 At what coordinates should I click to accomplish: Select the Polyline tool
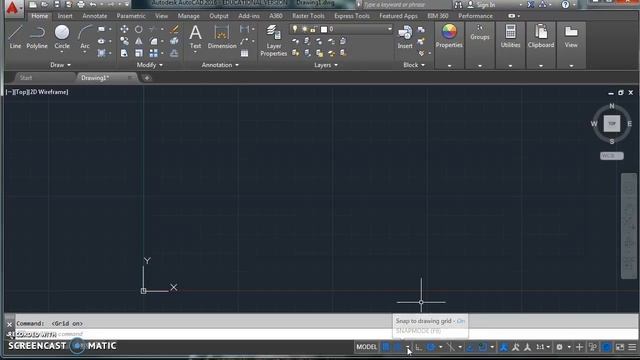click(x=37, y=37)
